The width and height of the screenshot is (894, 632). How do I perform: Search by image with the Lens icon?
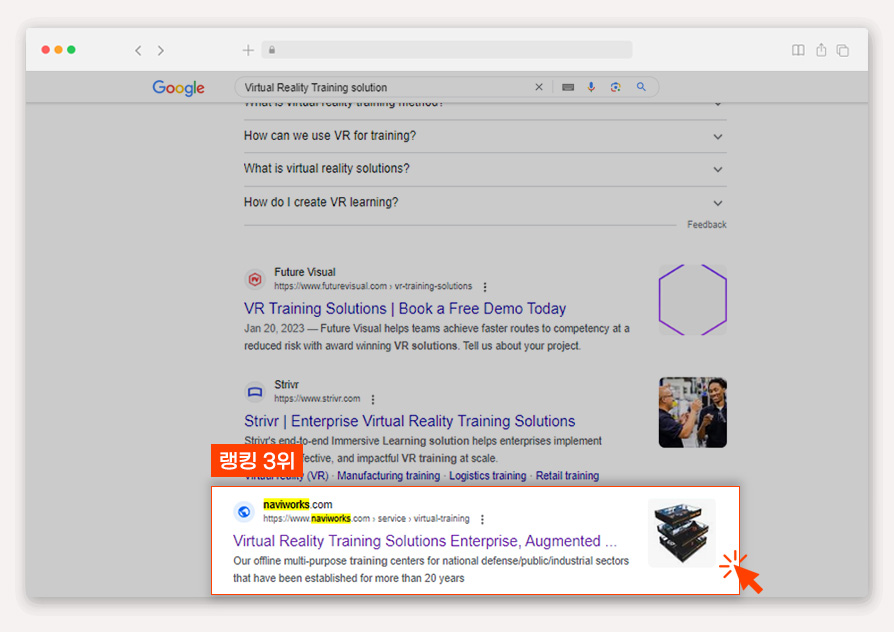[615, 87]
